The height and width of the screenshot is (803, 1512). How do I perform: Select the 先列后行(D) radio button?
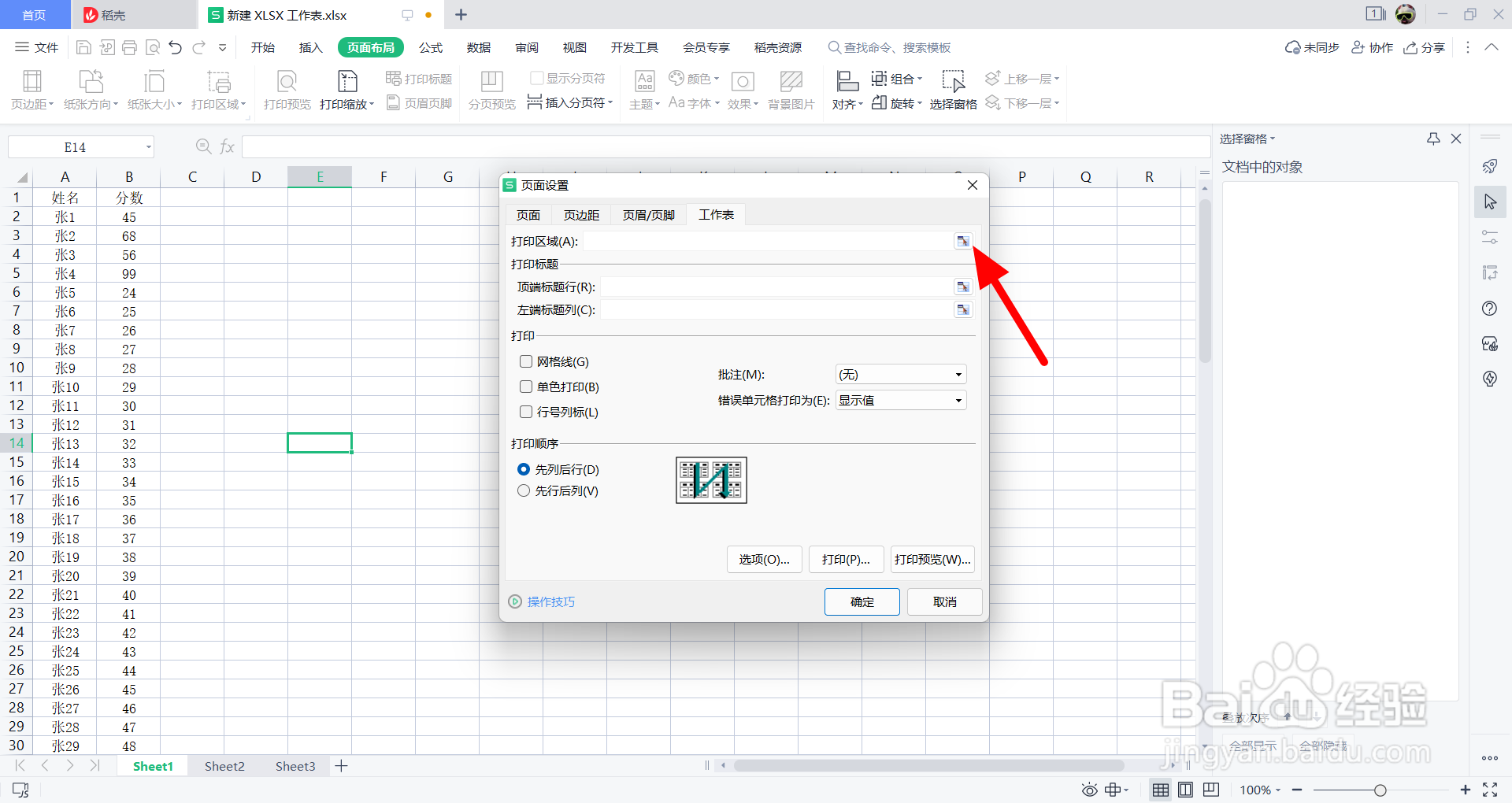[x=524, y=469]
